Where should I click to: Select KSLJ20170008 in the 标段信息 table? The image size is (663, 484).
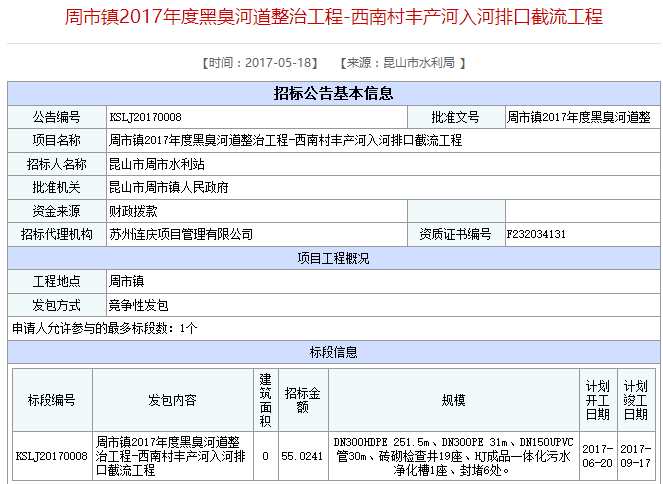tap(52, 456)
